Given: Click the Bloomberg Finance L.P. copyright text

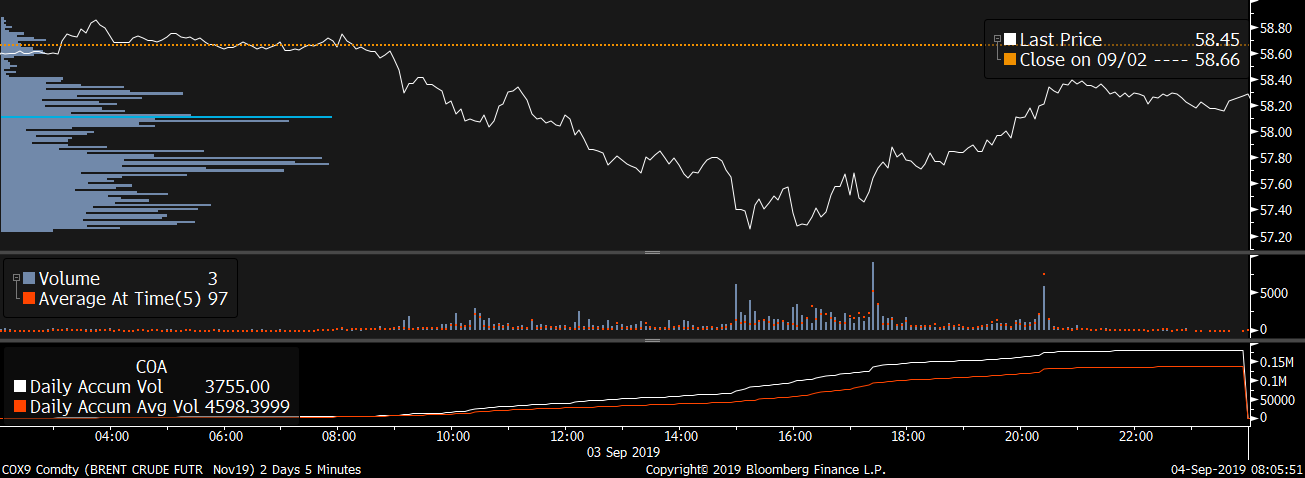Looking at the screenshot, I should point(765,469).
